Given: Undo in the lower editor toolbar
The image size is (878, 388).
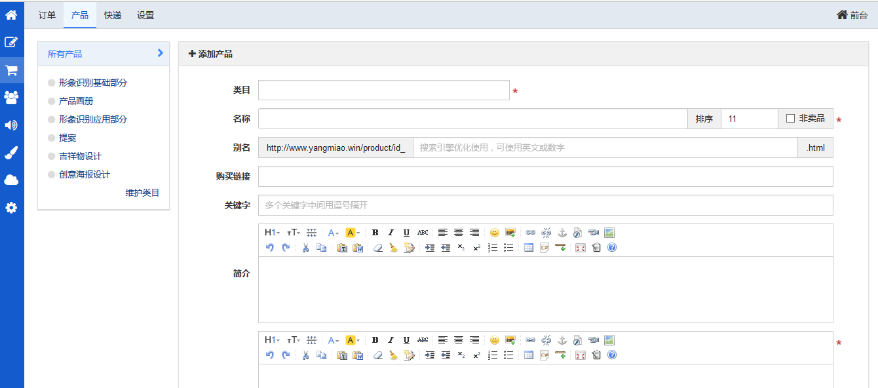Looking at the screenshot, I should point(270,355).
